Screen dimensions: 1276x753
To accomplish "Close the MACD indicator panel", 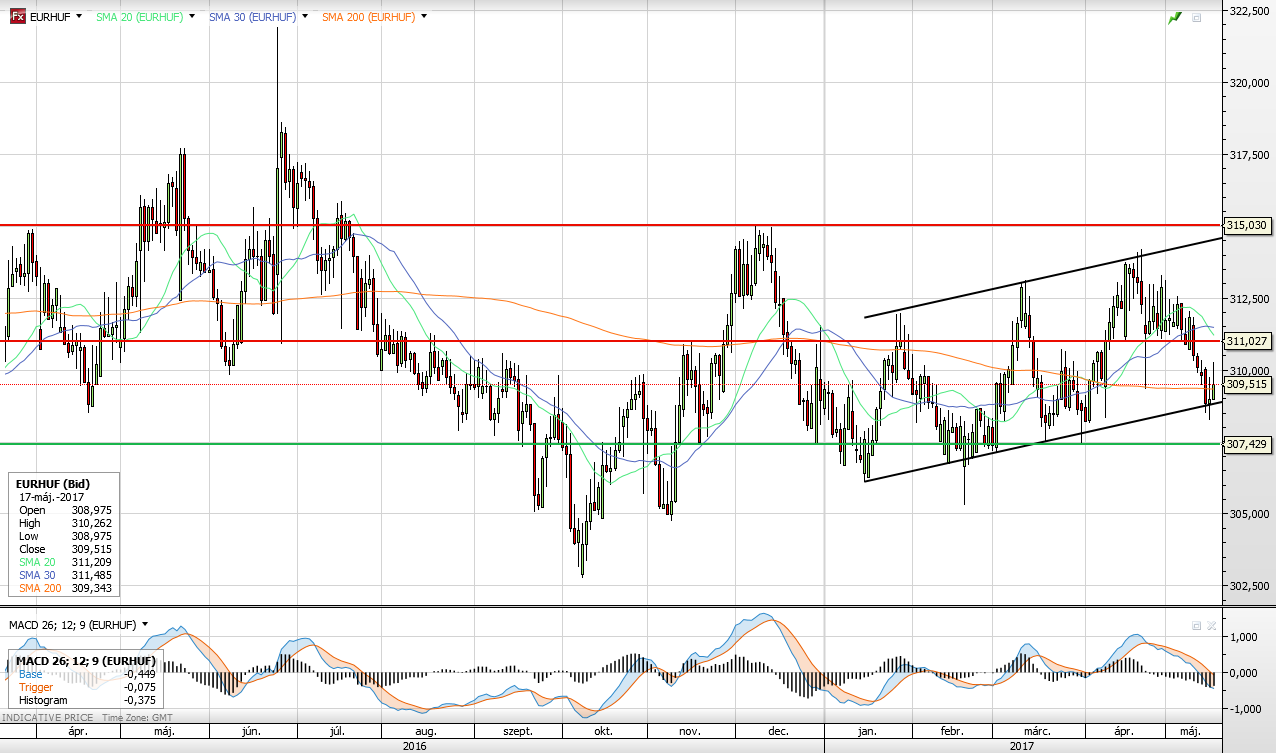I will click(x=1211, y=625).
